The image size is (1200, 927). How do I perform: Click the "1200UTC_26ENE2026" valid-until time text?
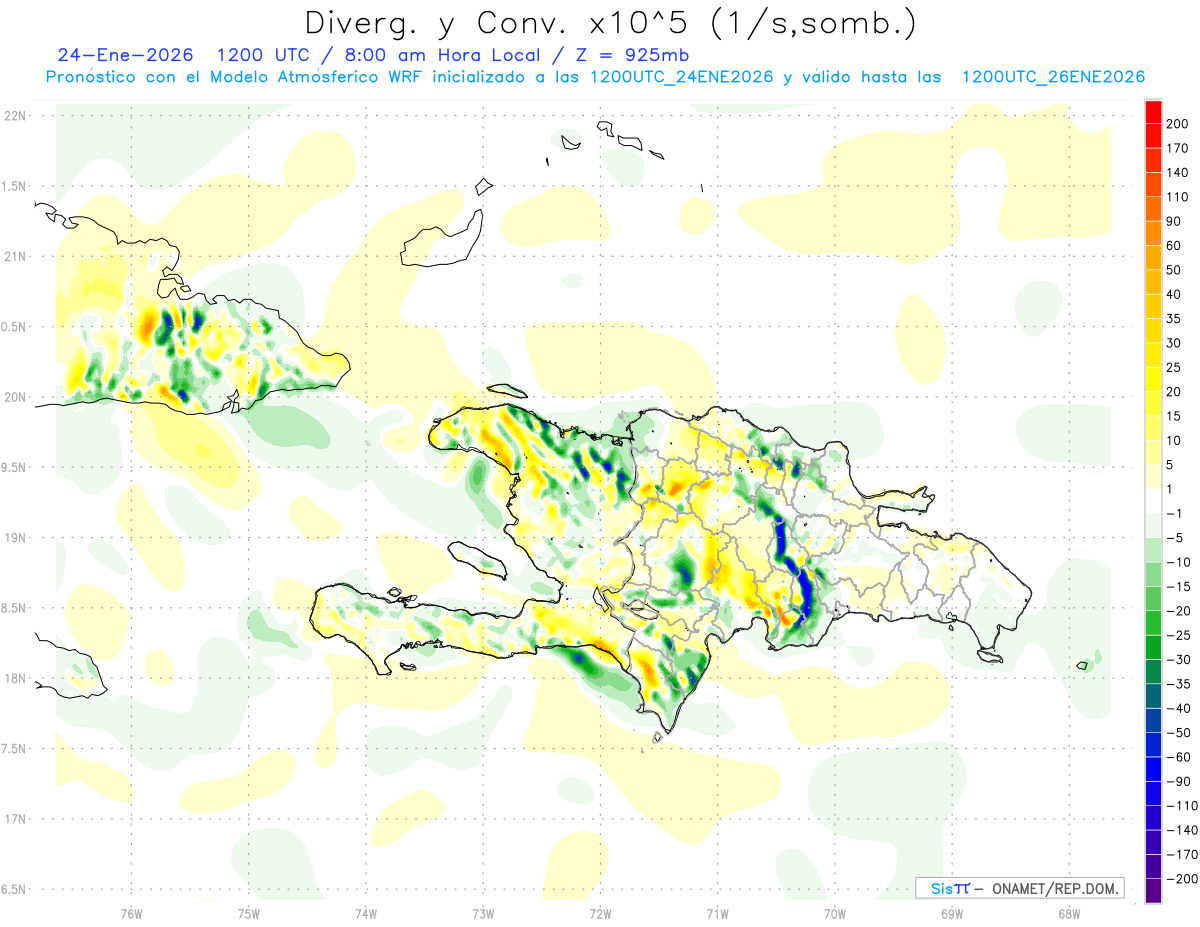(x=1053, y=77)
